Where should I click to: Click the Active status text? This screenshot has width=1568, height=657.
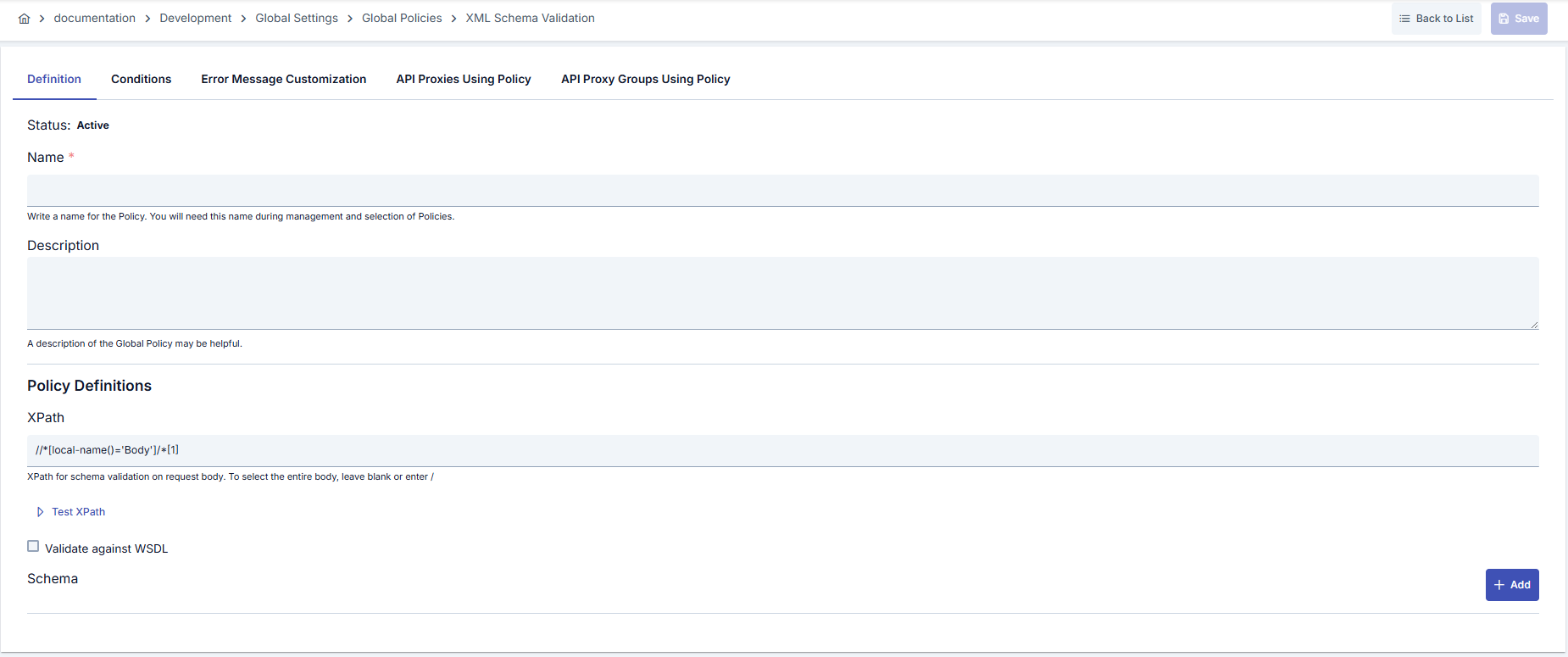[93, 125]
